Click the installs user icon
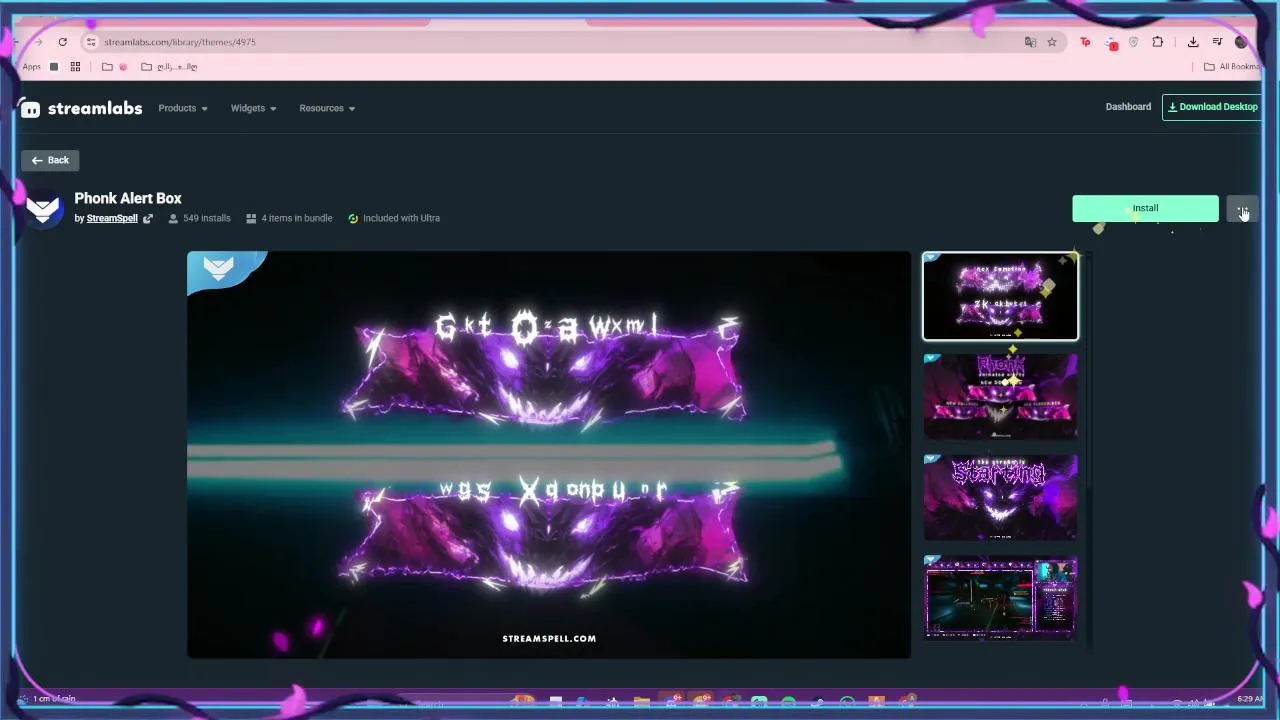 (x=173, y=218)
